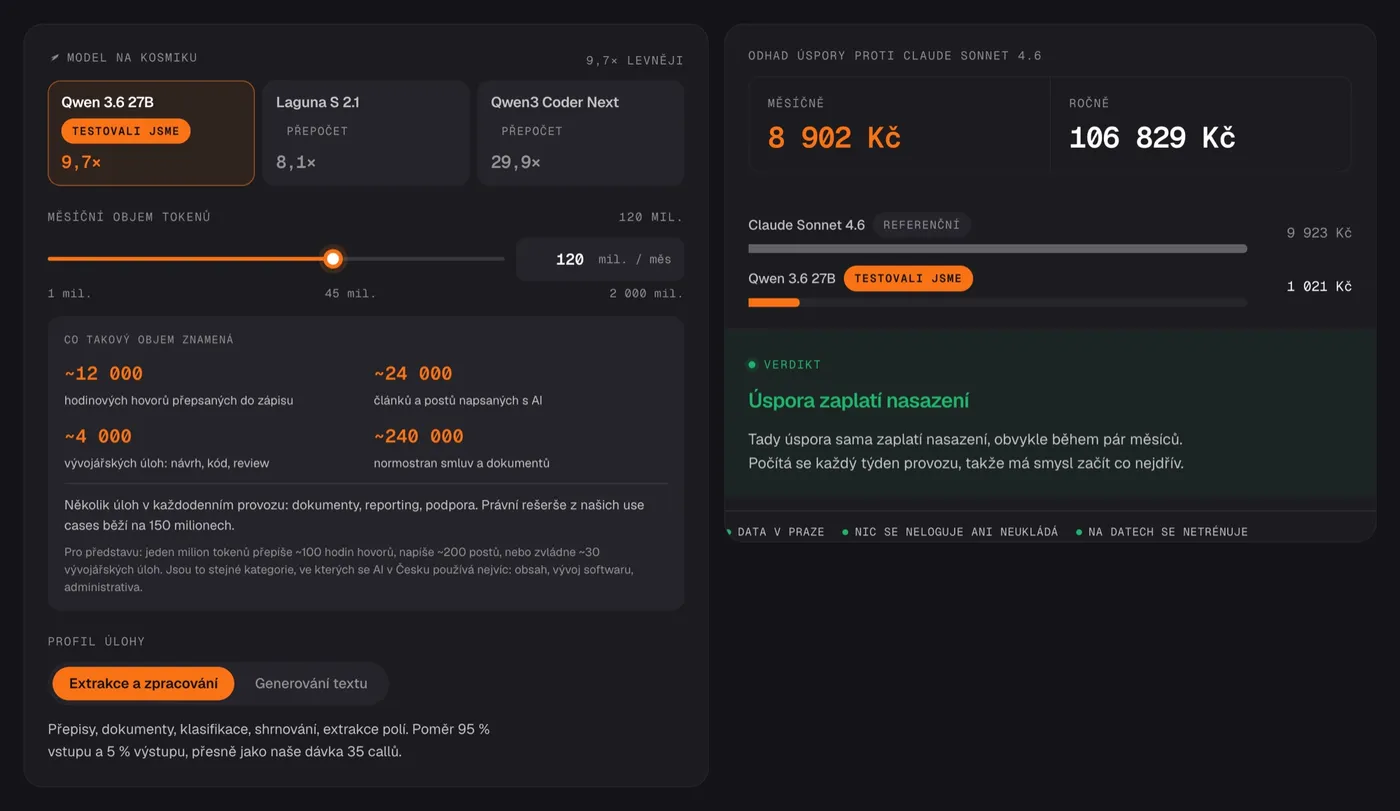Click the TESTOVALI JSME badge in Qwen 3.6 27B card

125,131
